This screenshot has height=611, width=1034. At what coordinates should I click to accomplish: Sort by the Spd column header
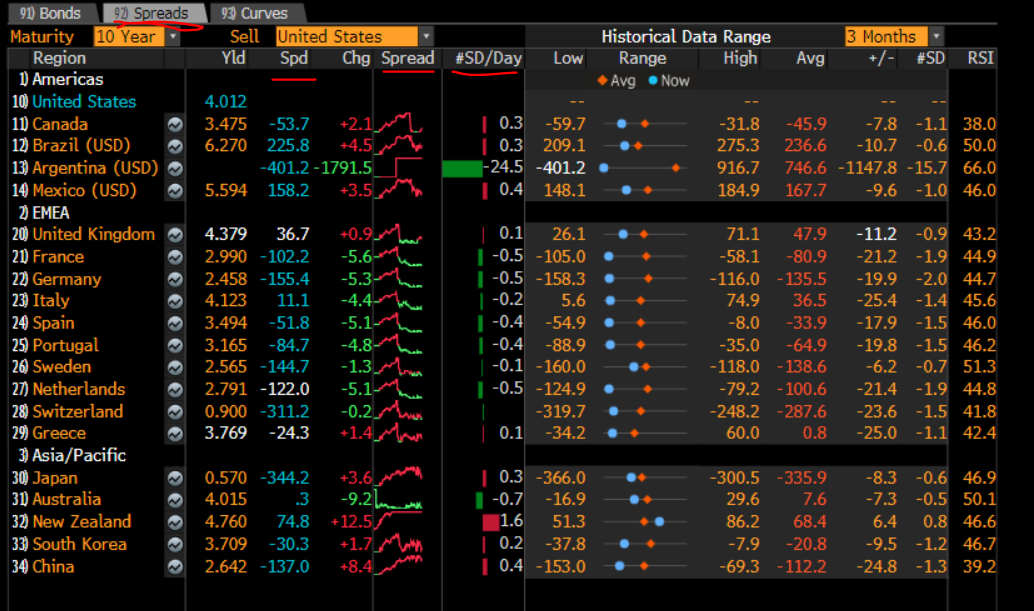tap(293, 58)
